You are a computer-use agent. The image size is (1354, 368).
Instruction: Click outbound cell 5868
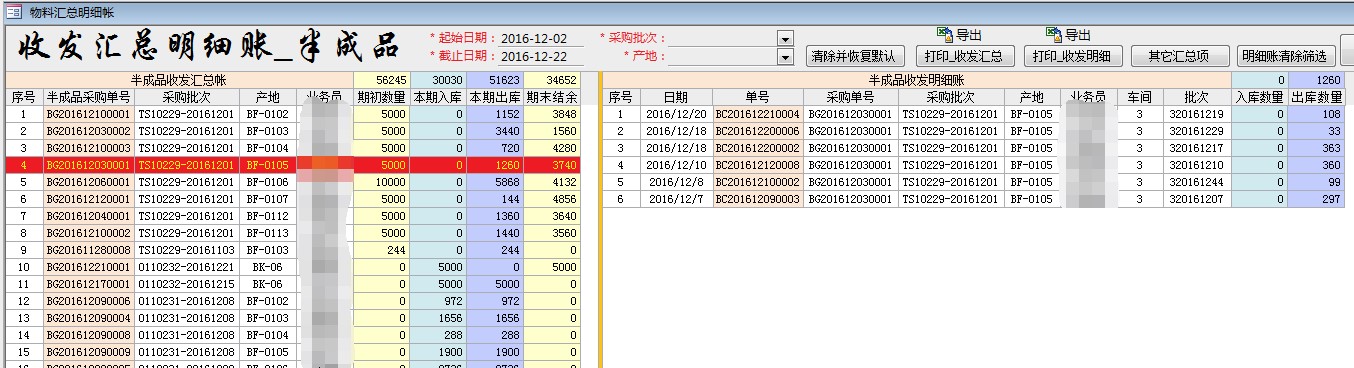click(495, 182)
